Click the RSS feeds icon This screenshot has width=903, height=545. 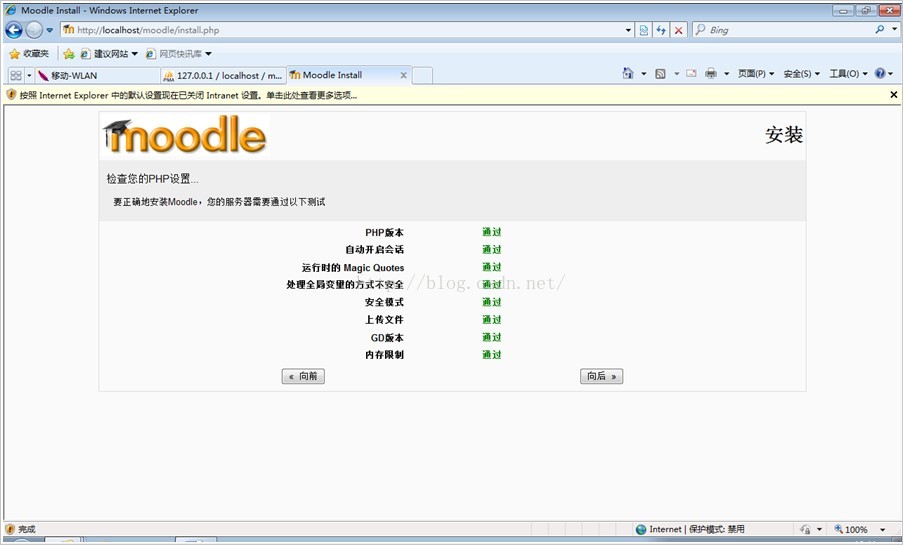click(661, 73)
